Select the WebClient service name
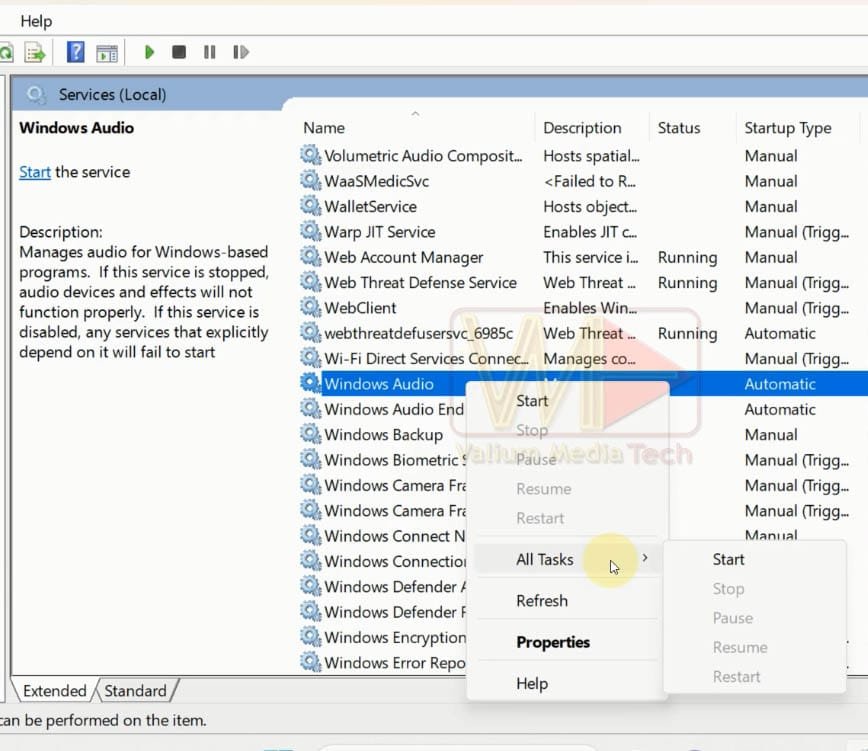This screenshot has height=751, width=868. click(360, 308)
